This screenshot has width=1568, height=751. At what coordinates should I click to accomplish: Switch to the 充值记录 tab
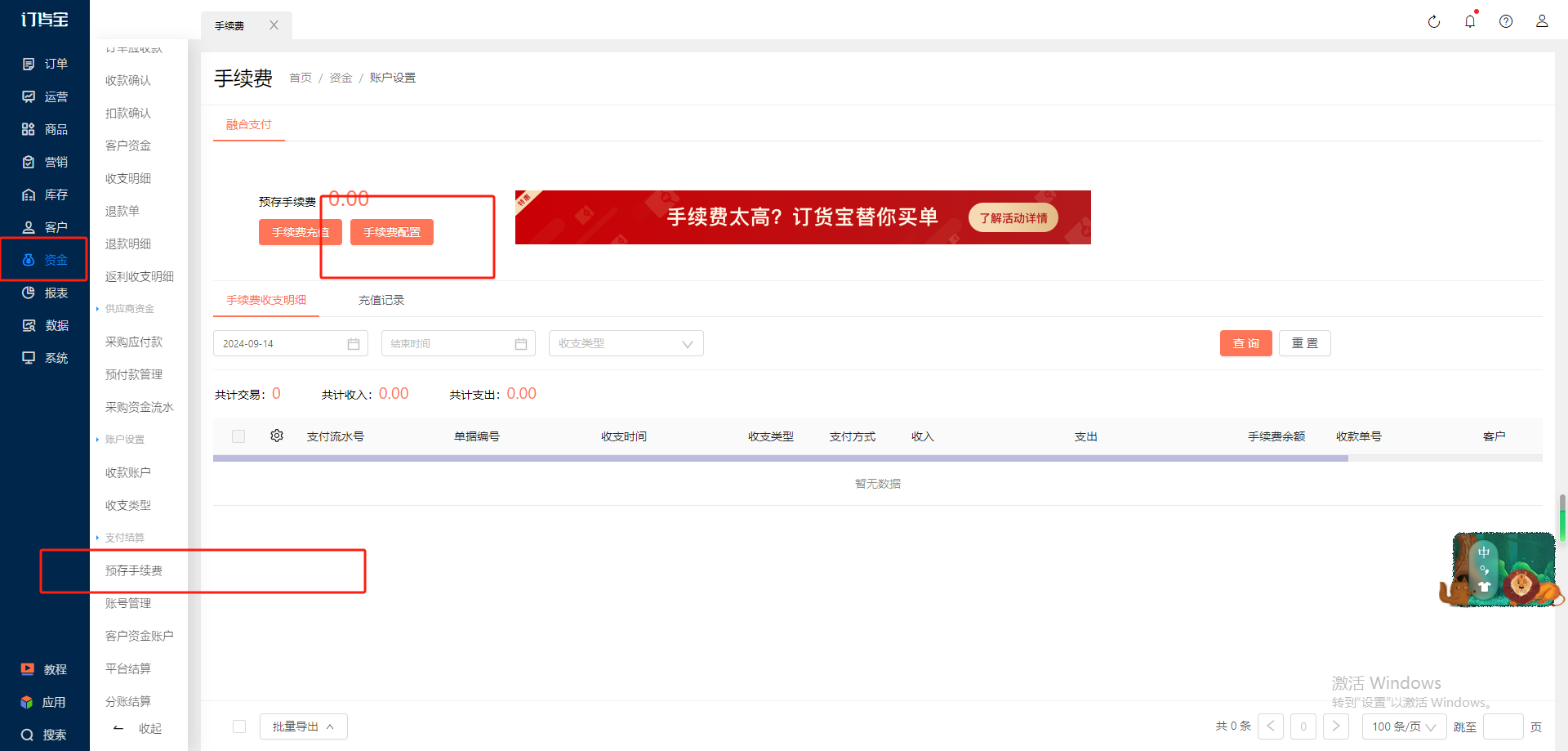tap(381, 300)
